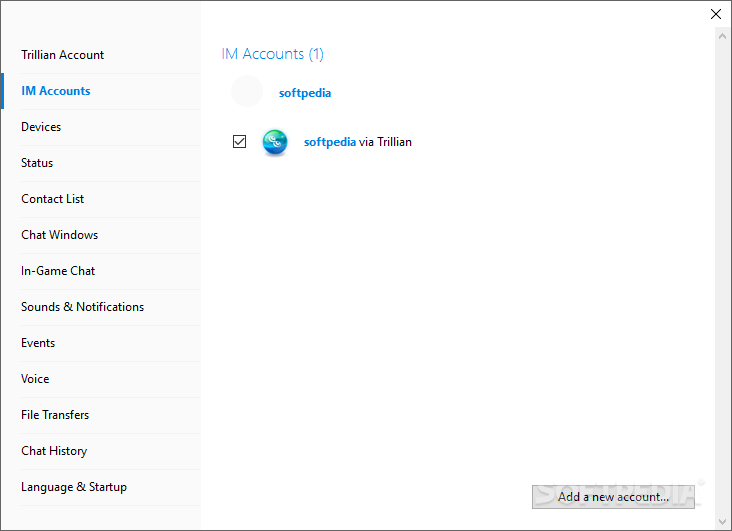Image resolution: width=732 pixels, height=531 pixels.
Task: Open the softpedia profile name link
Action: (x=305, y=93)
